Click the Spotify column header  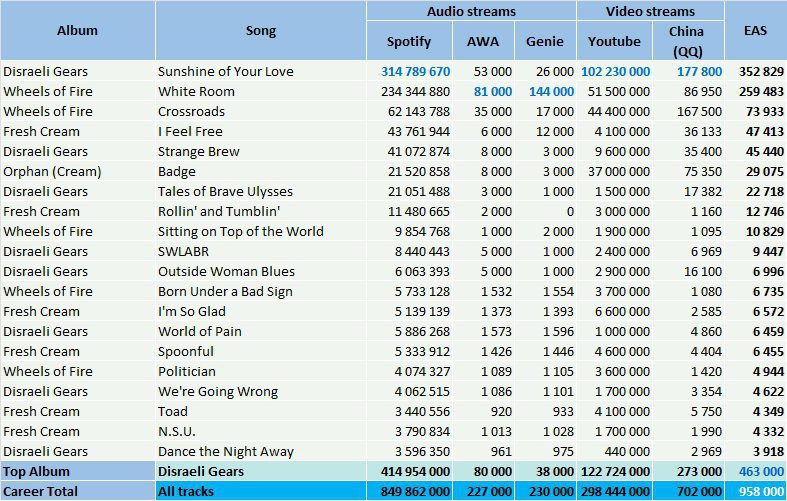(409, 41)
